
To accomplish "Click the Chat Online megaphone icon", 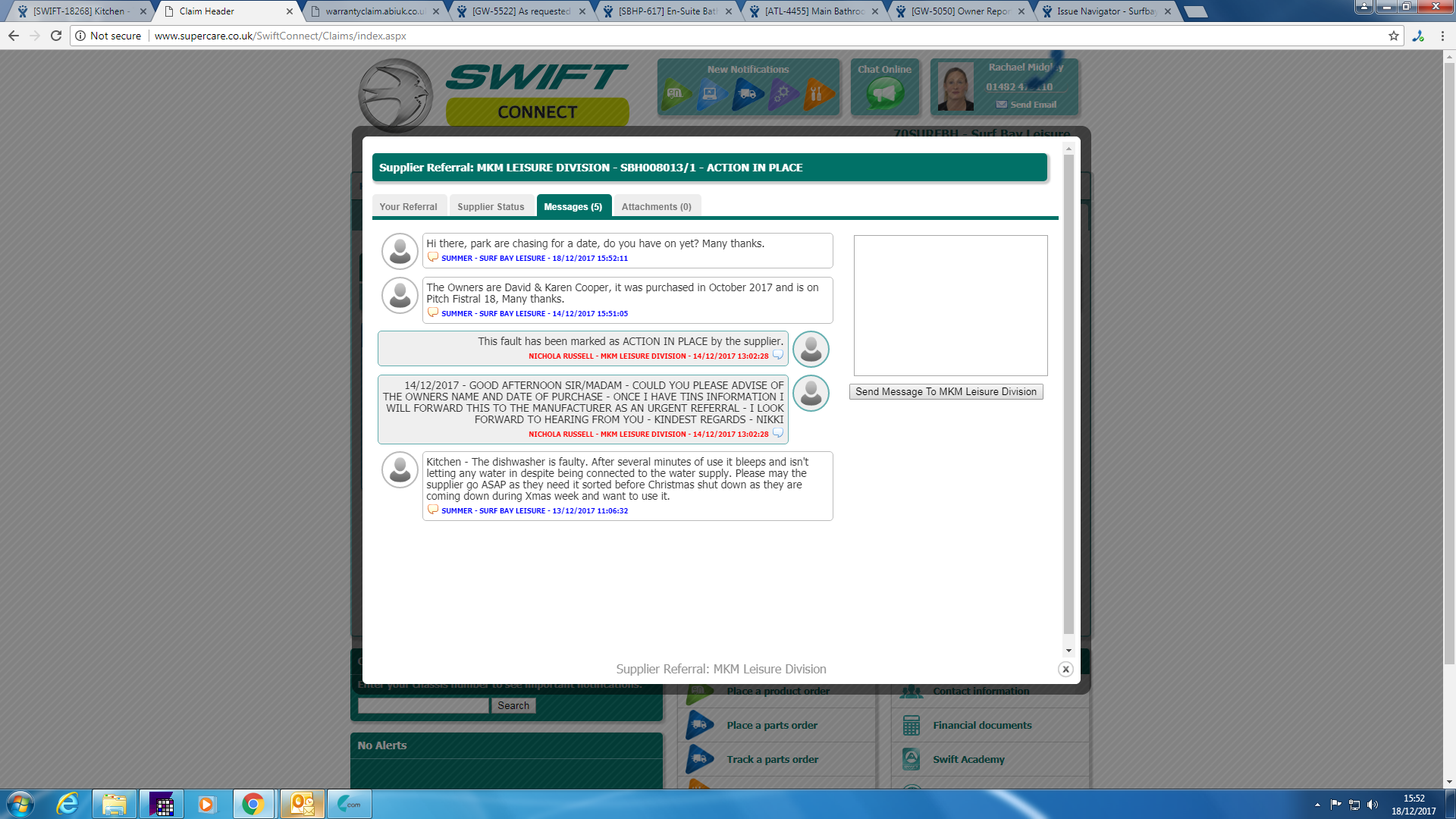I will pos(885,93).
